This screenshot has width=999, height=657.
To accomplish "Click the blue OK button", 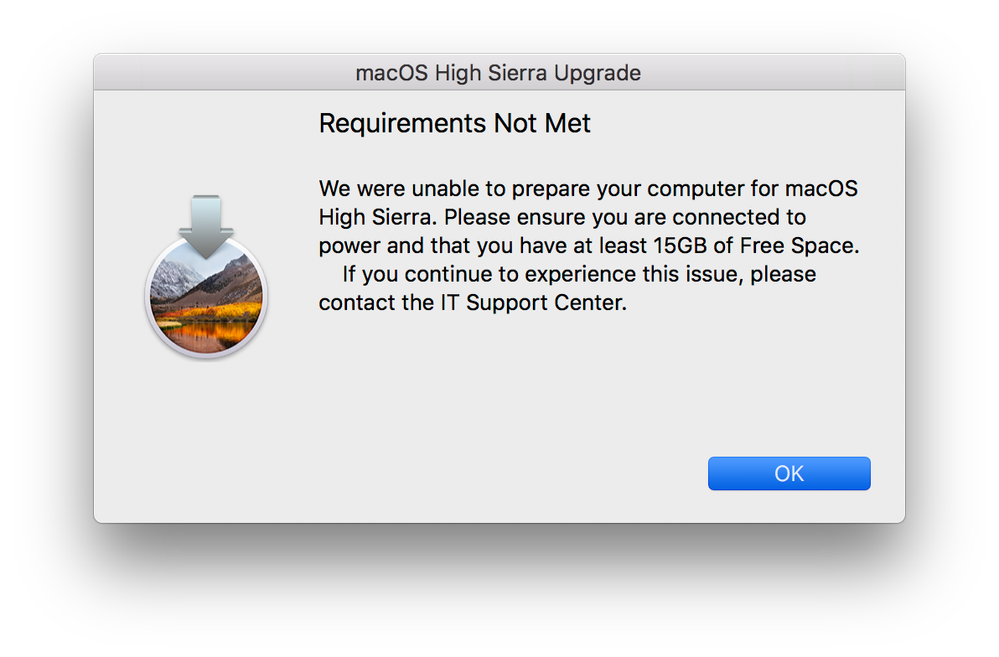I will click(789, 473).
